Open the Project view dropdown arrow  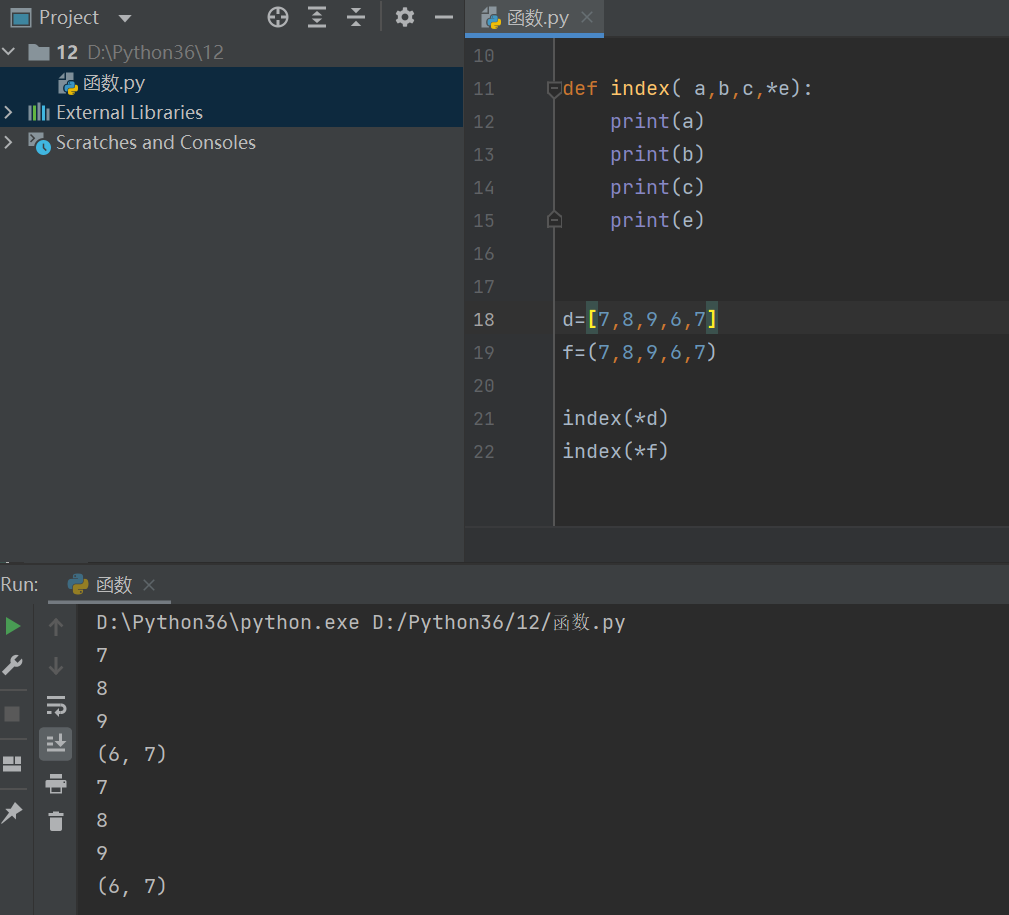[x=125, y=19]
